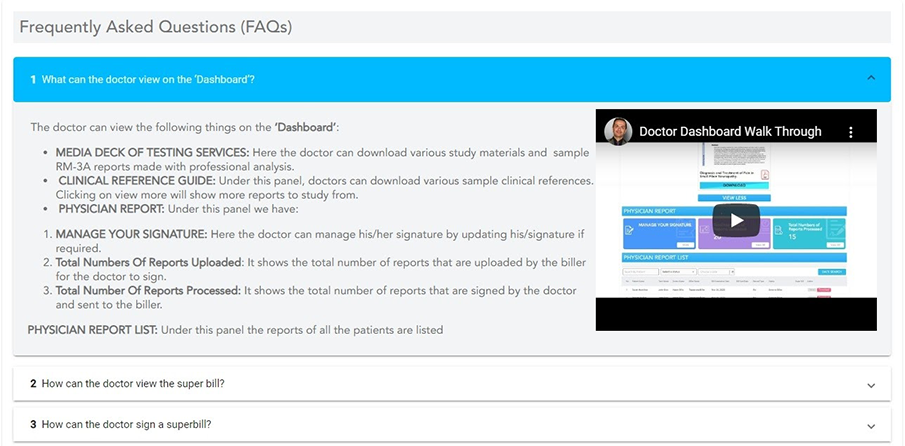
Task: Click the video uploader's profile avatar
Action: 617,131
